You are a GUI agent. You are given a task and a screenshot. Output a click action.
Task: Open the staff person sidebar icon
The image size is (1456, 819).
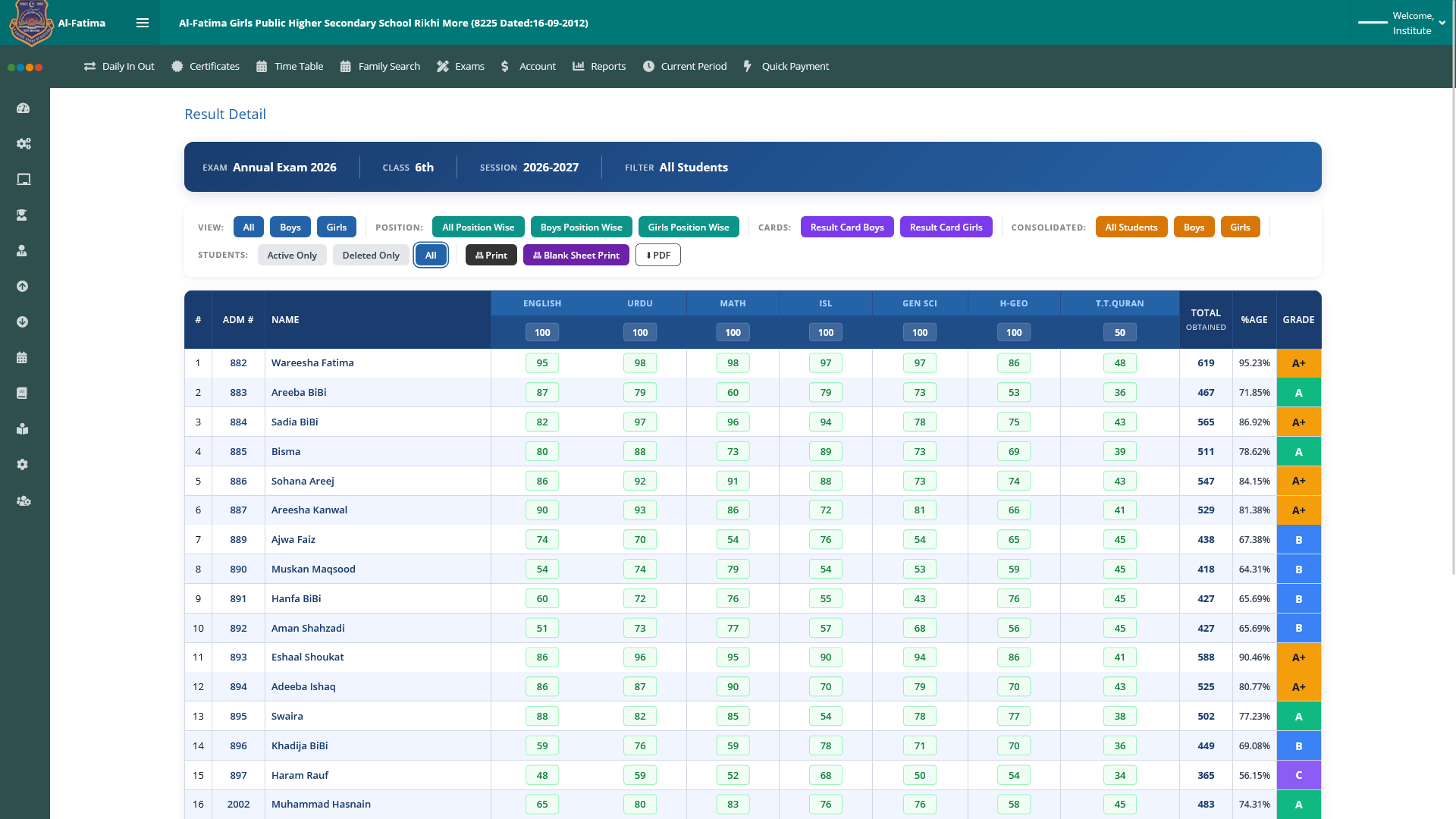[23, 251]
